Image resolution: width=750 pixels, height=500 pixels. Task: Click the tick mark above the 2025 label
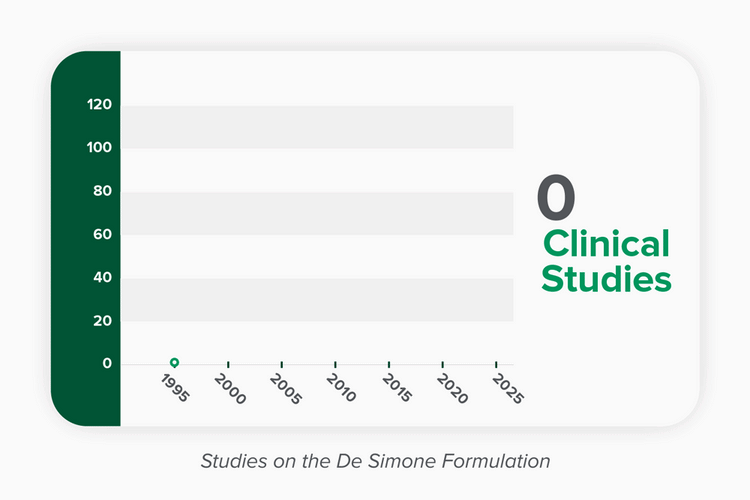coord(496,364)
